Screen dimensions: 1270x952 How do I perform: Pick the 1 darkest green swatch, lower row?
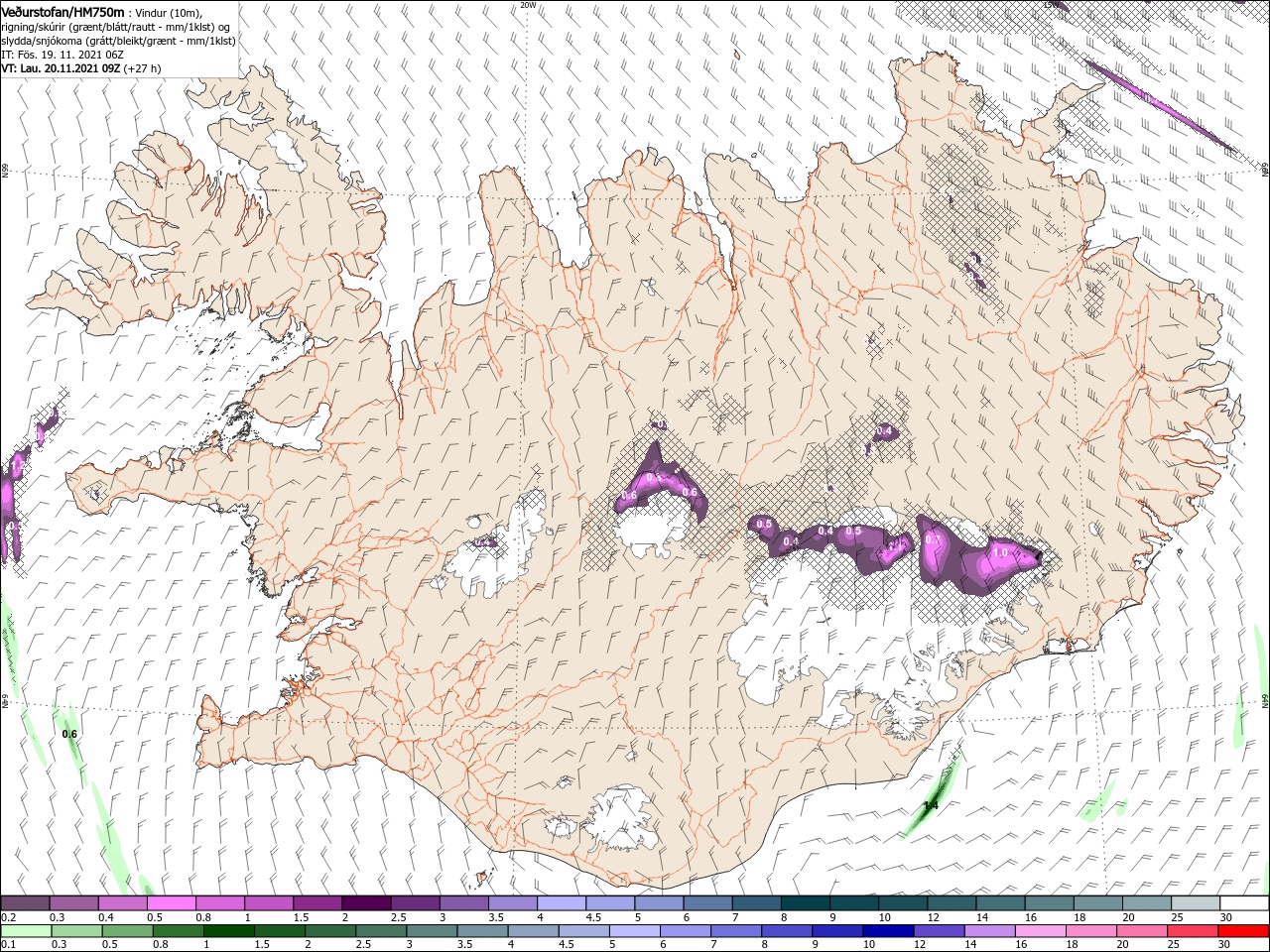[228, 931]
